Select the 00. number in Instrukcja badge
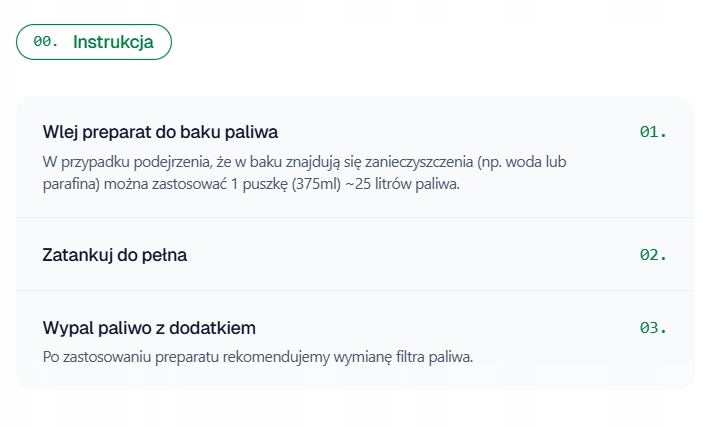 (x=46, y=42)
